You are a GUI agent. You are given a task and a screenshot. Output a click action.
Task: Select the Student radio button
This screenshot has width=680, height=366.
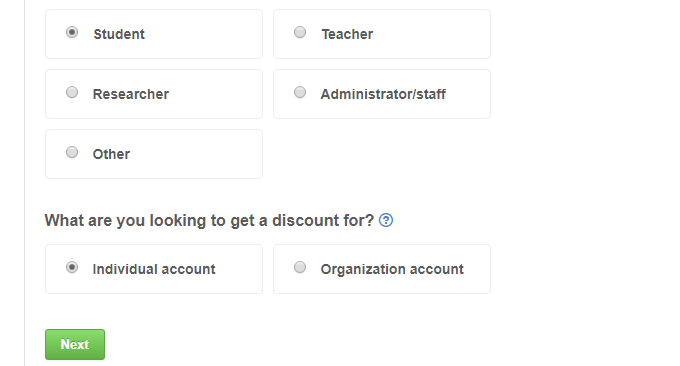[72, 33]
